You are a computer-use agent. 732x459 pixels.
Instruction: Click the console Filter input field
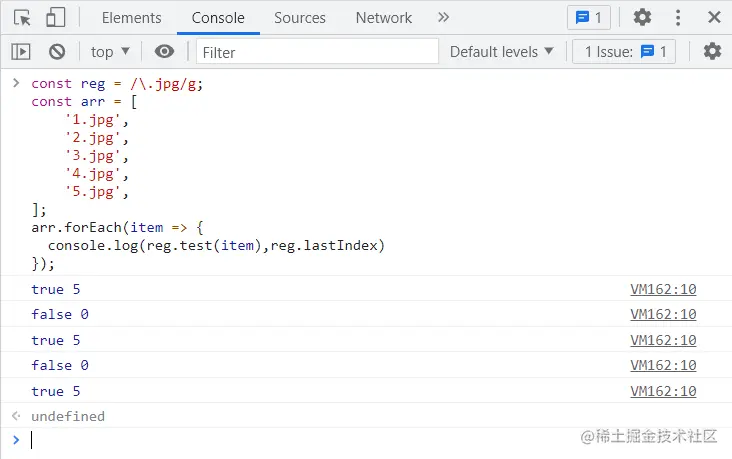coord(317,52)
